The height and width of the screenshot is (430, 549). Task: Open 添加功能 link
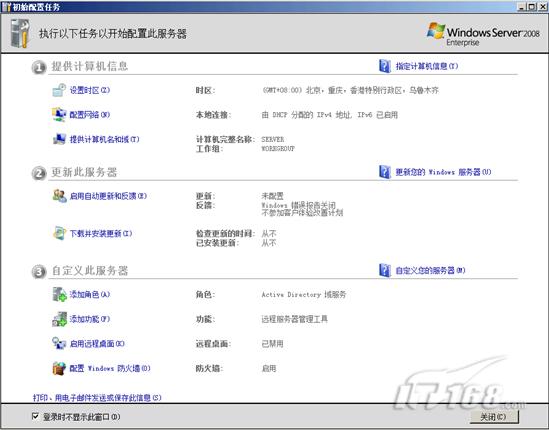[90, 319]
